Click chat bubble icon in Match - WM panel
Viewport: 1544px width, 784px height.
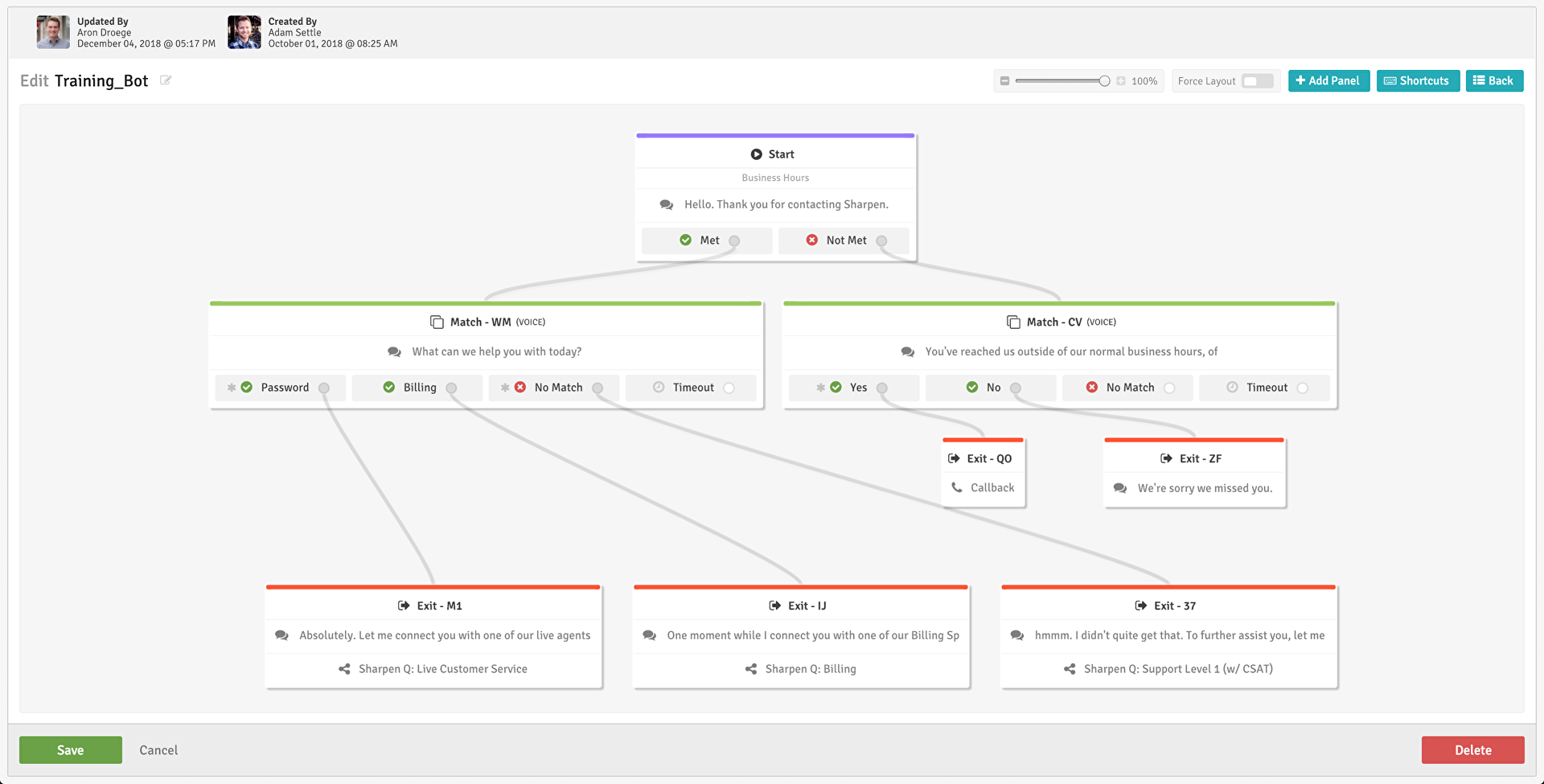[394, 352]
